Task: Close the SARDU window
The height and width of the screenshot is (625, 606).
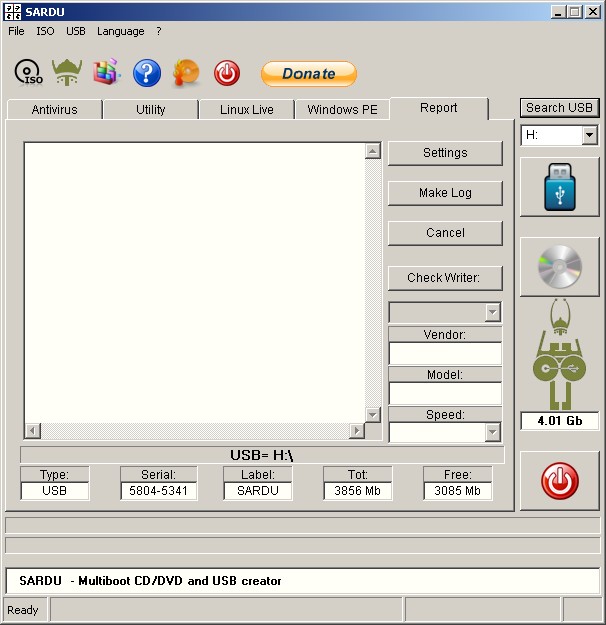Action: click(x=593, y=12)
